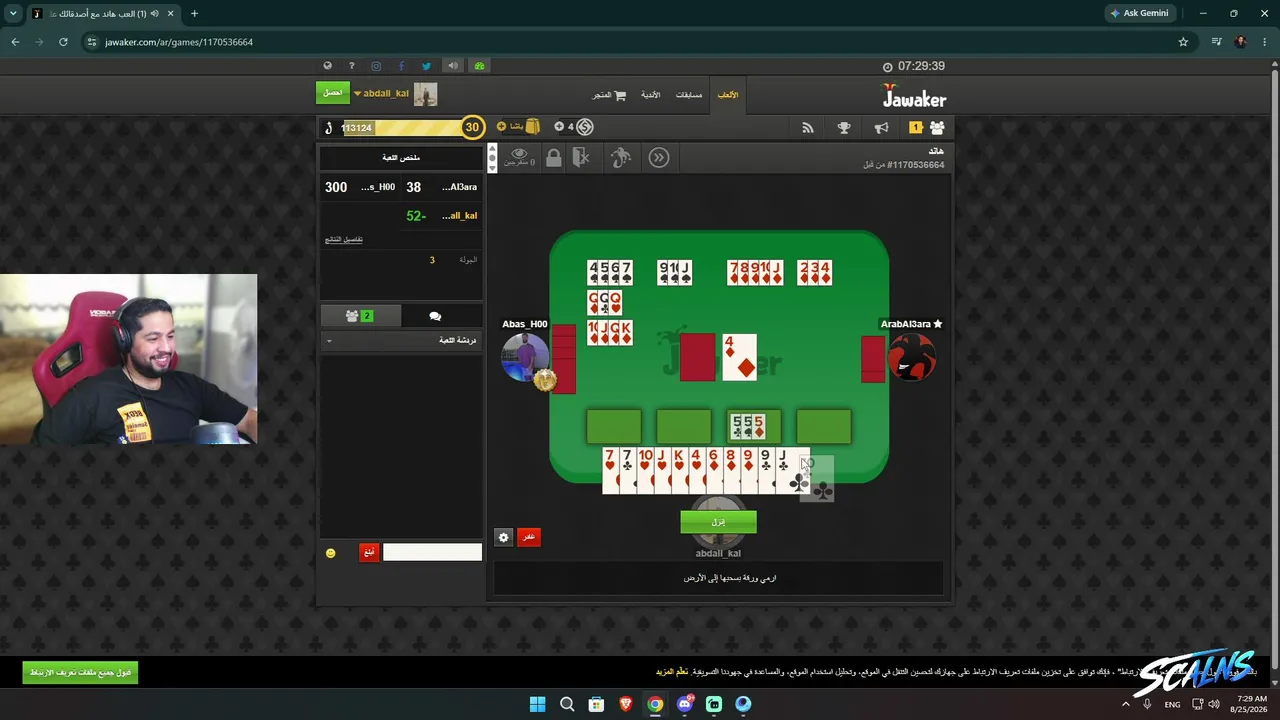
Task: Click the token coin icon
Action: pyautogui.click(x=586, y=127)
